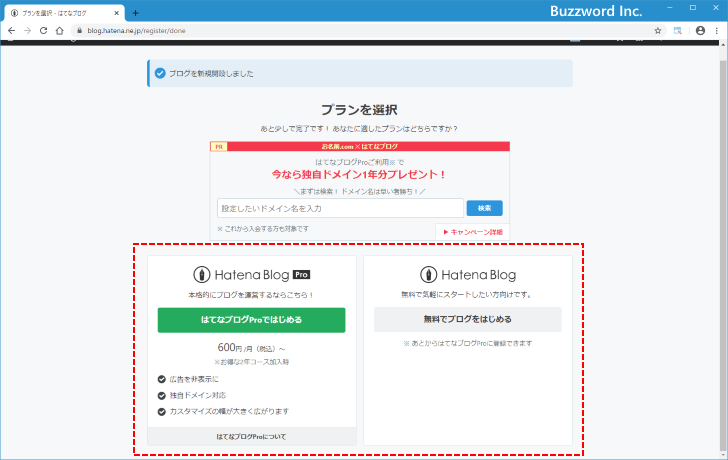Open the user profile account icon
The height and width of the screenshot is (460, 728).
(x=700, y=31)
